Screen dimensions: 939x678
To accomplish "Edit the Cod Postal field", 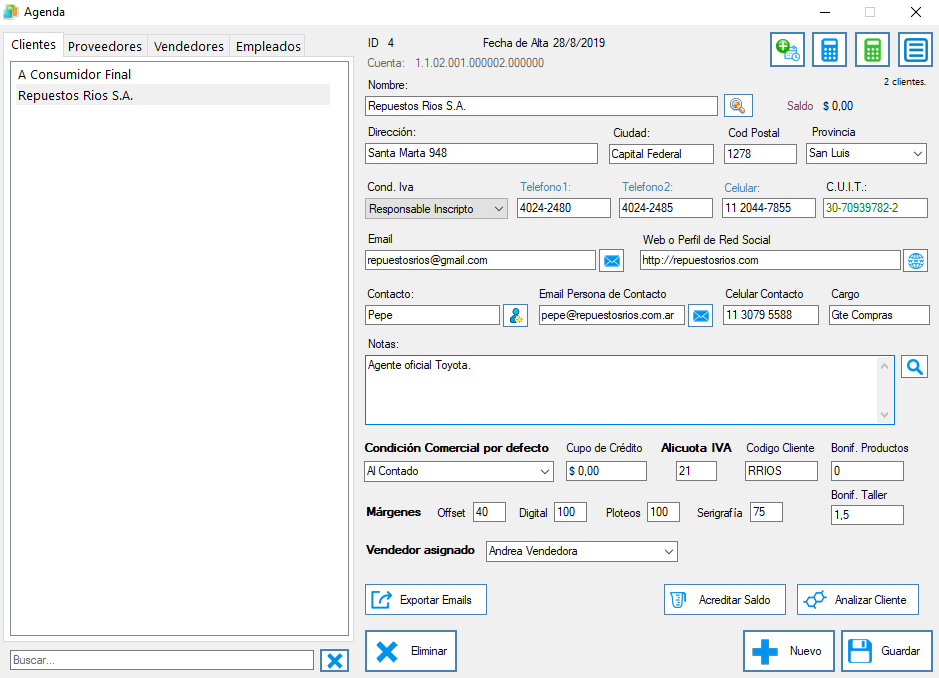I will [x=760, y=154].
